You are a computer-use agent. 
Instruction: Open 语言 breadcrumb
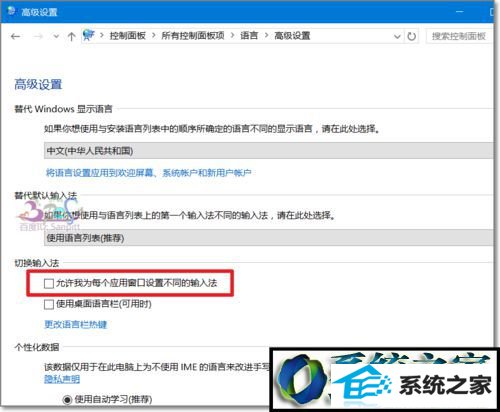point(249,36)
